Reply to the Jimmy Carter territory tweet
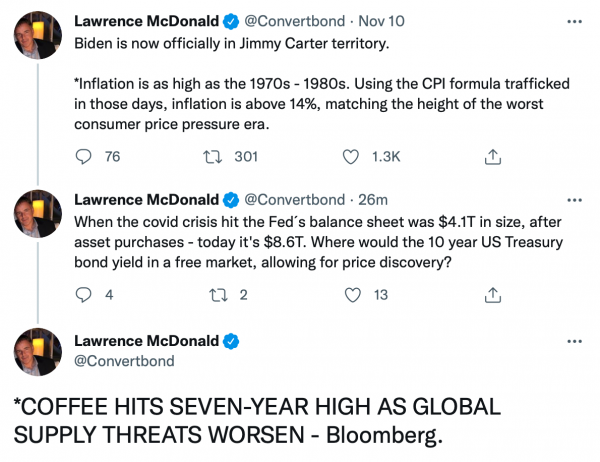This screenshot has width=600, height=462. (x=85, y=156)
